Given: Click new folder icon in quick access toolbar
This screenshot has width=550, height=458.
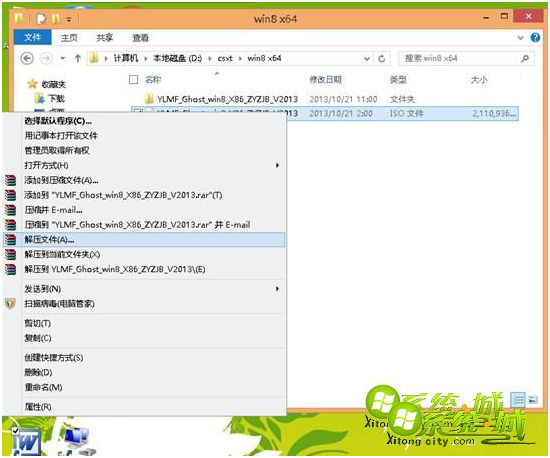Looking at the screenshot, I should pos(56,19).
